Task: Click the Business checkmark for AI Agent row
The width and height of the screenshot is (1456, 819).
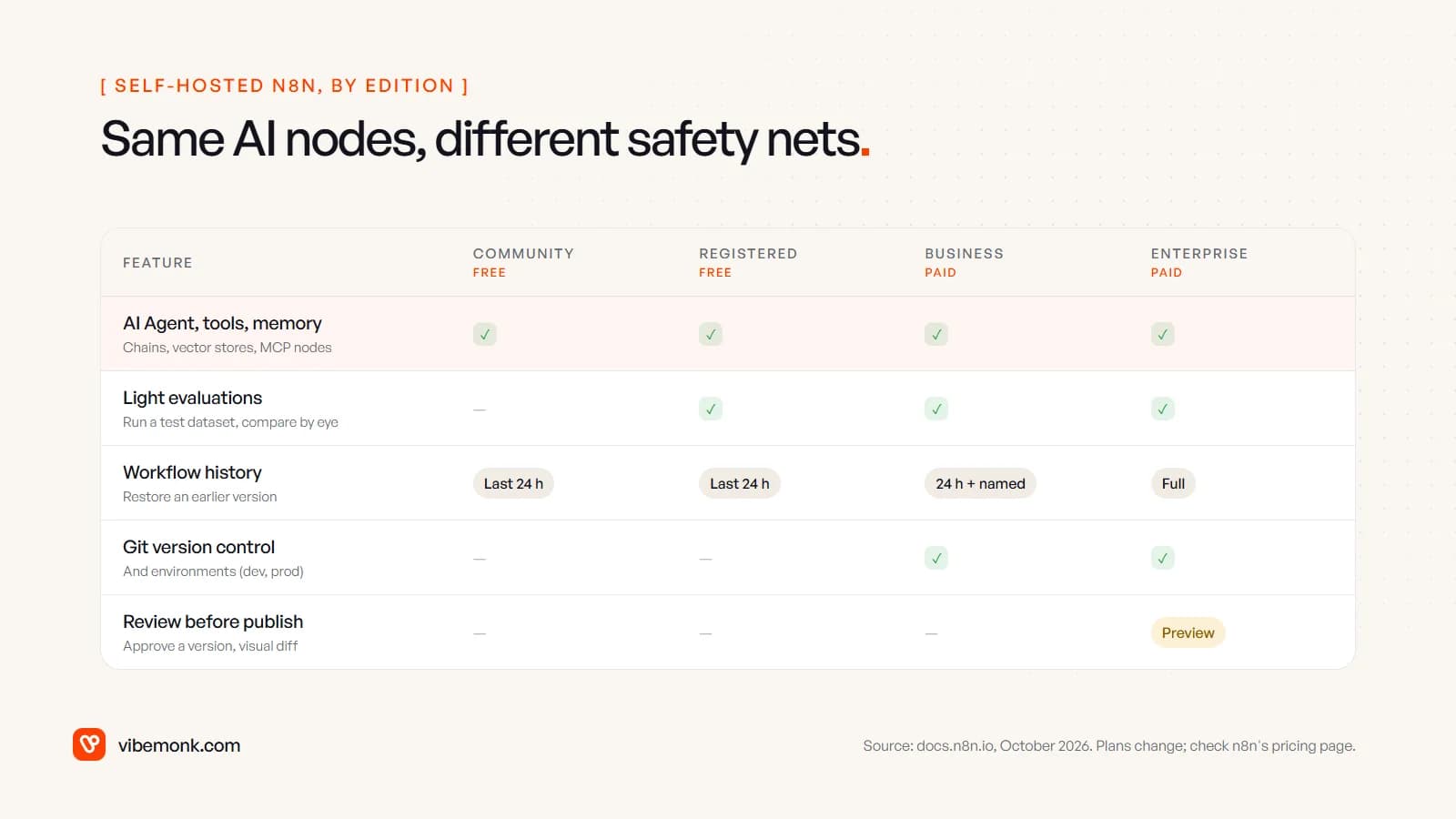Action: point(936,334)
